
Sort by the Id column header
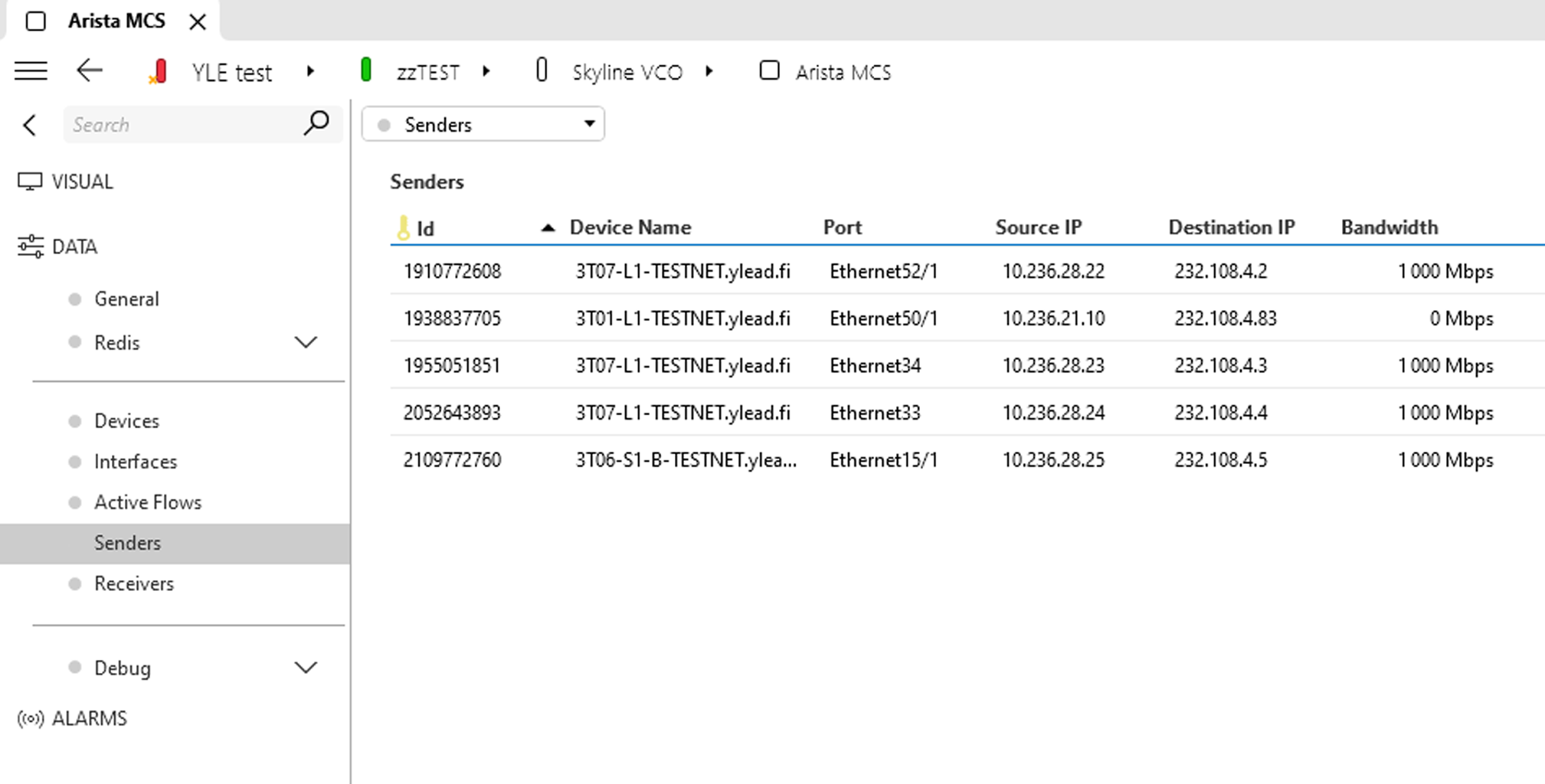(x=425, y=228)
